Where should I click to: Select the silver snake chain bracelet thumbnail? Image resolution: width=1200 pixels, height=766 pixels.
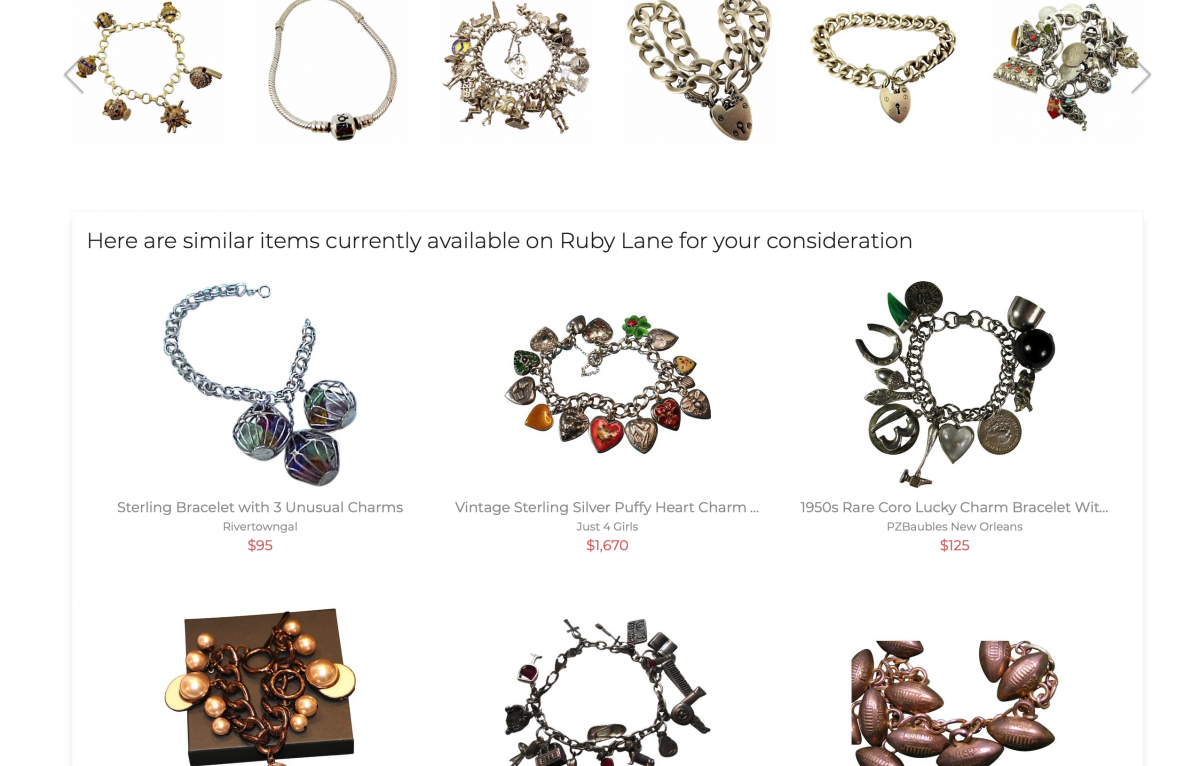(332, 68)
